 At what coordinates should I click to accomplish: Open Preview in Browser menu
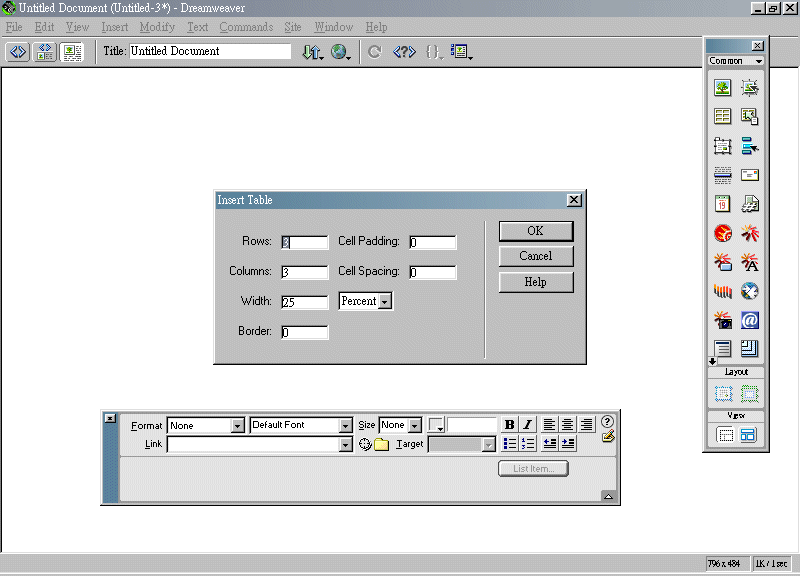[x=340, y=52]
